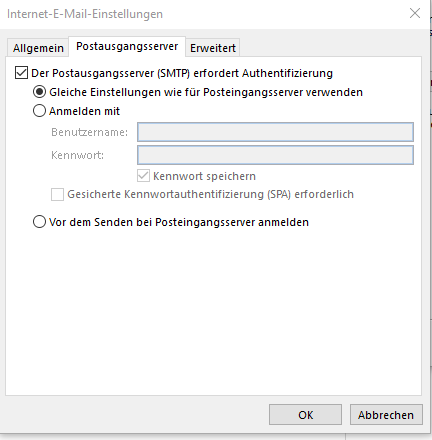Click the 'Kennwort speichern' label text

point(204,176)
